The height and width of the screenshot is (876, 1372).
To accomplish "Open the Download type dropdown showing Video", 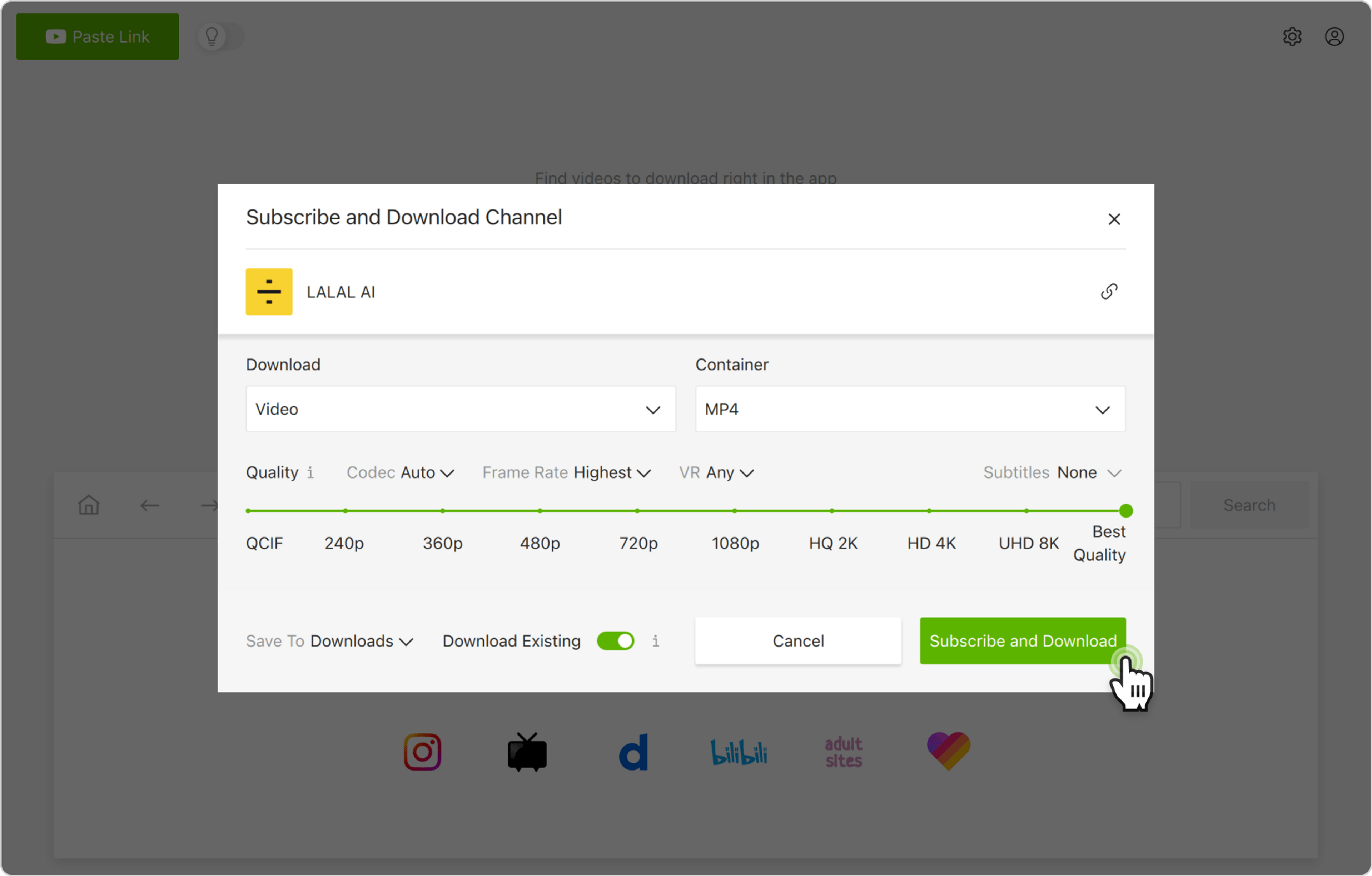I will 461,409.
